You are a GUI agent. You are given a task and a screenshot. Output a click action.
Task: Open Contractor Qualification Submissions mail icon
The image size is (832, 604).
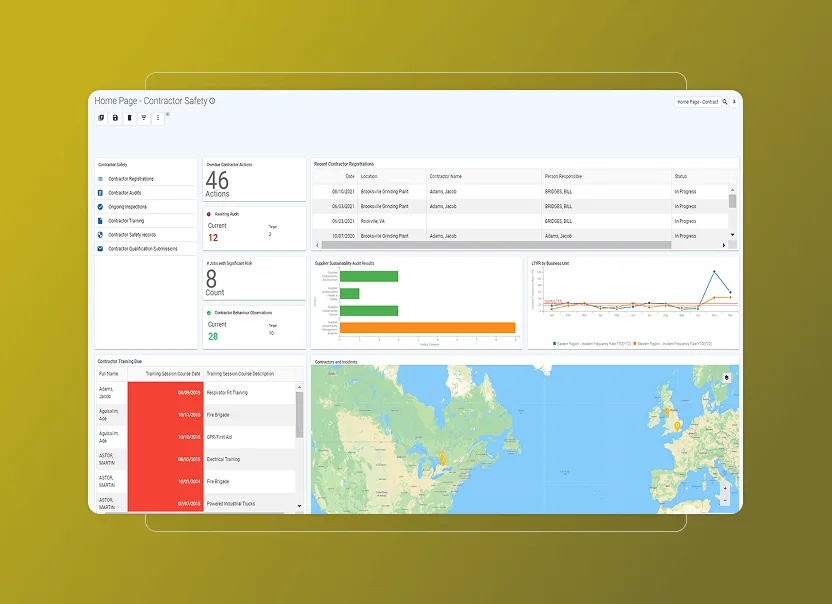[x=100, y=247]
